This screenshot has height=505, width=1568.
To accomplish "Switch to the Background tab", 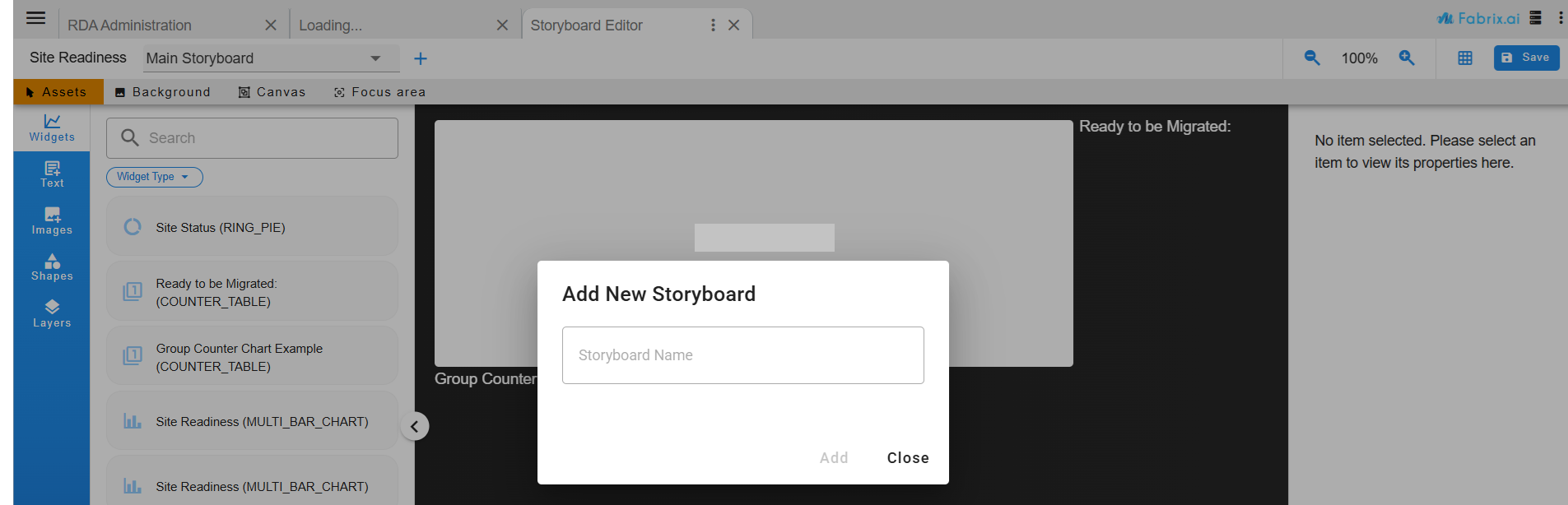I will (163, 92).
